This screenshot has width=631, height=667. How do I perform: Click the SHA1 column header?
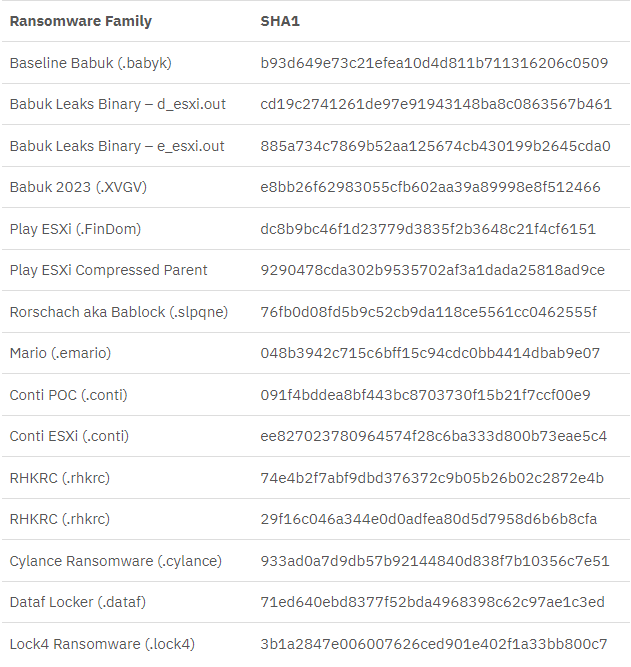(x=279, y=21)
